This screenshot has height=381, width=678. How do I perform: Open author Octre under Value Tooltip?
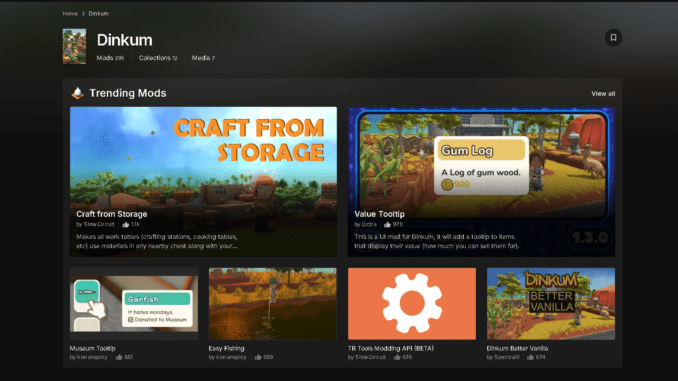(369, 224)
